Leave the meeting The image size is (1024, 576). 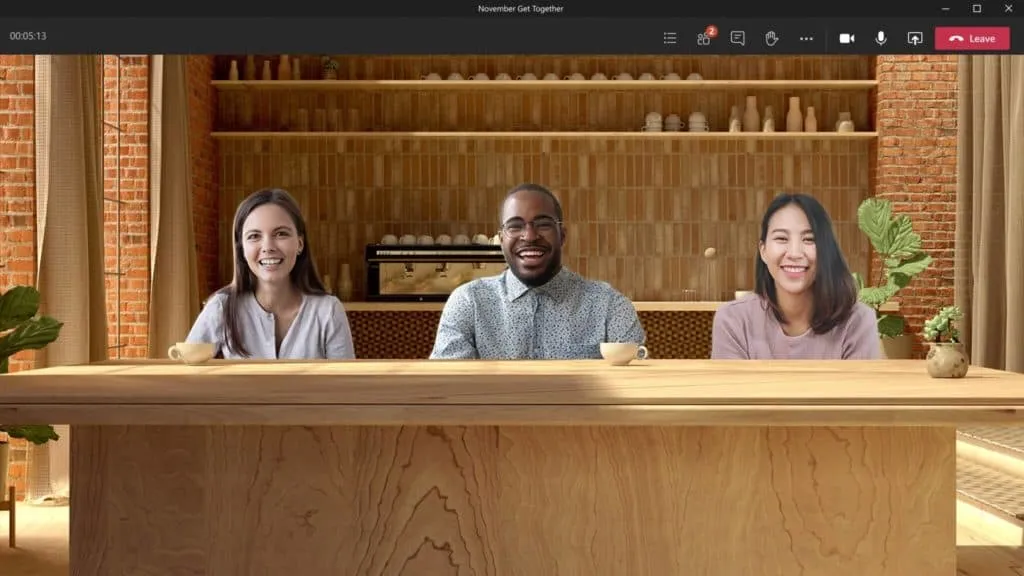pyautogui.click(x=971, y=38)
